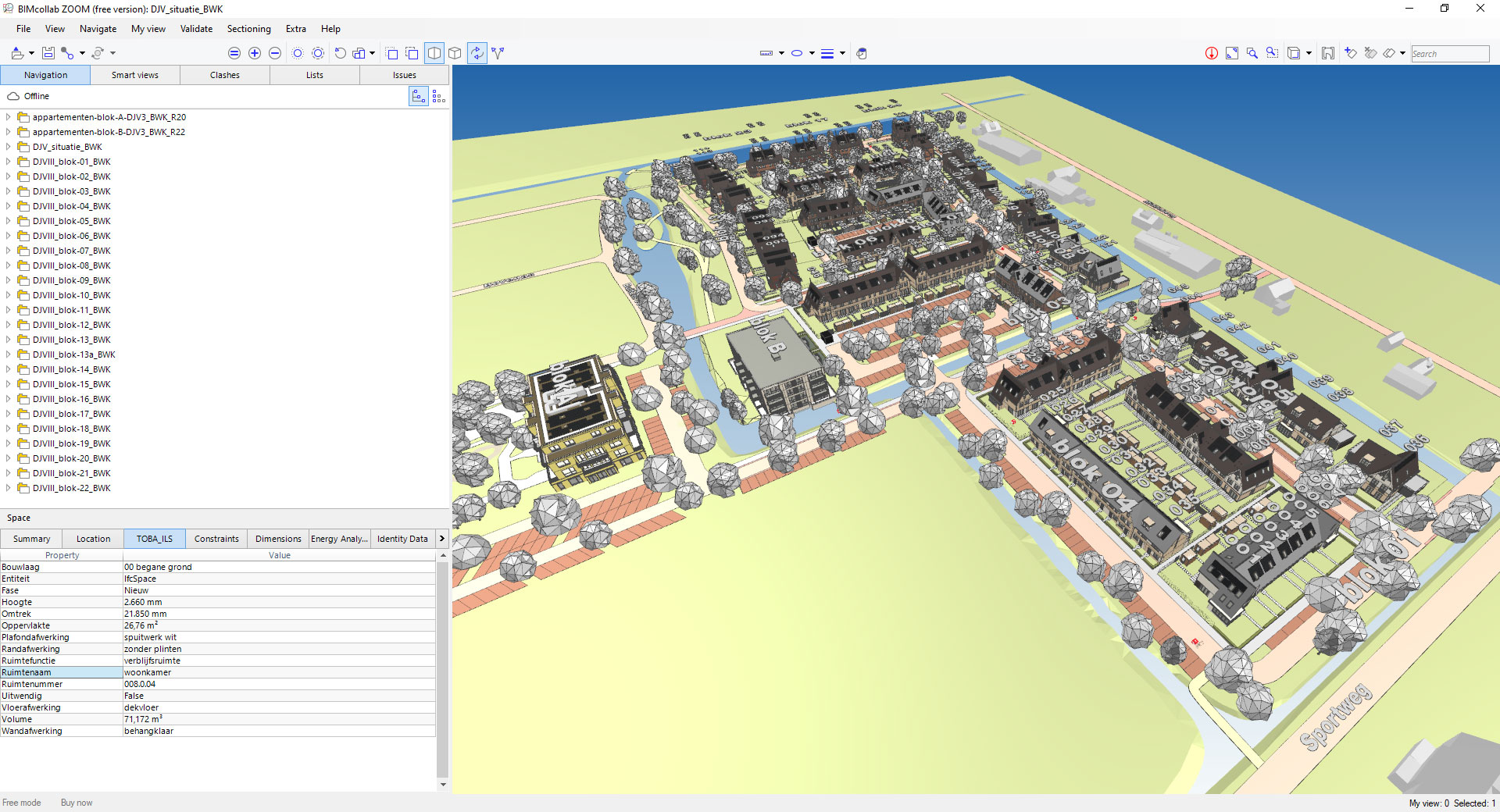Click the ruler measure tool icon
Screen dimensions: 1500x812
pos(766,53)
